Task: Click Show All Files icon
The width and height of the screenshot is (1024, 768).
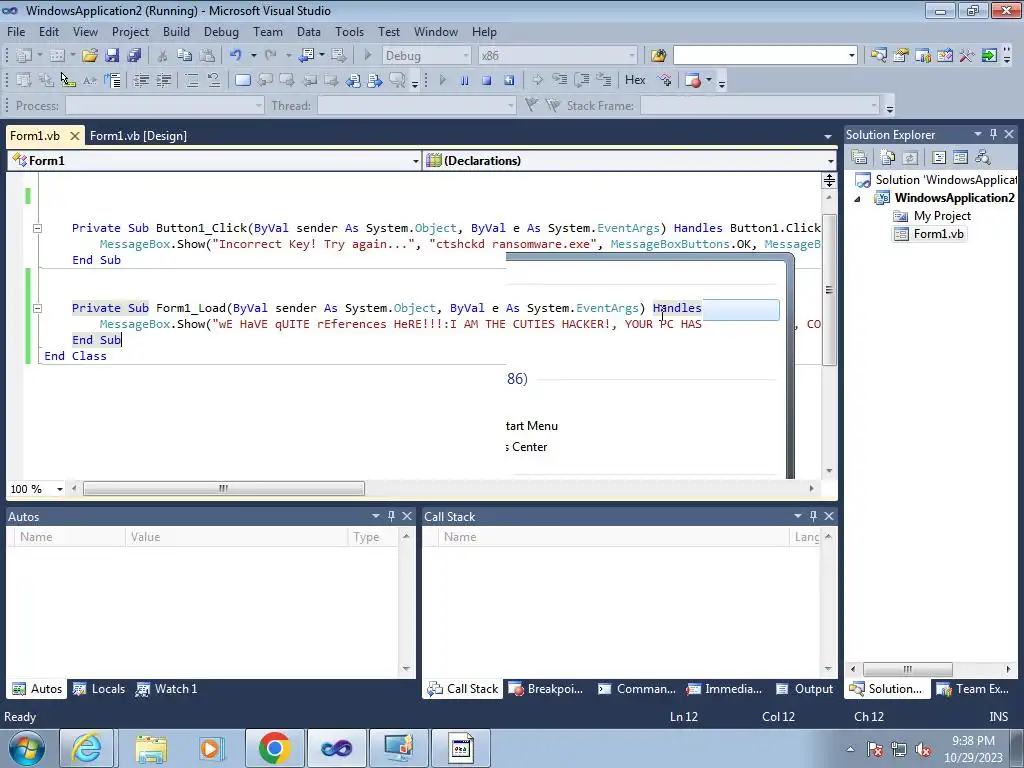Action: [x=888, y=157]
